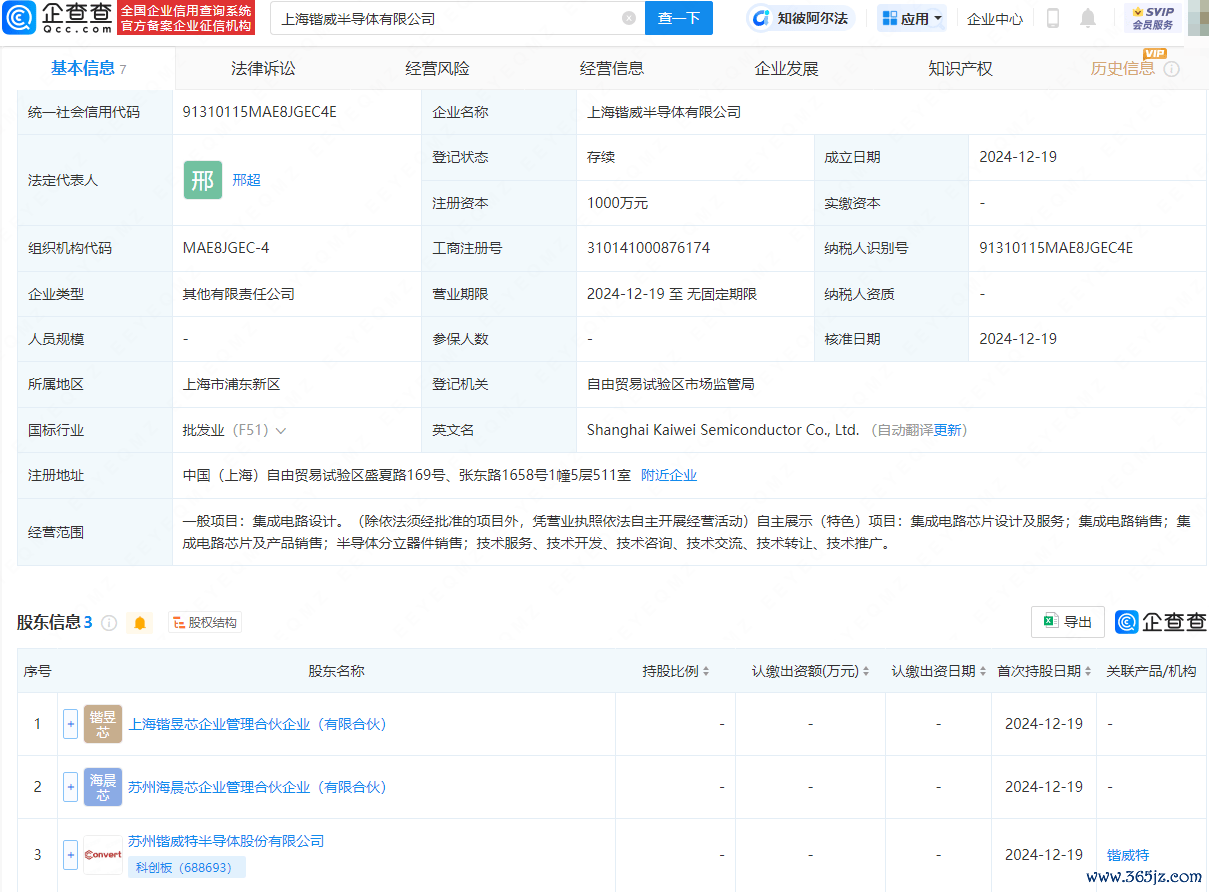
Task: Click 附近企业 link
Action: click(669, 476)
